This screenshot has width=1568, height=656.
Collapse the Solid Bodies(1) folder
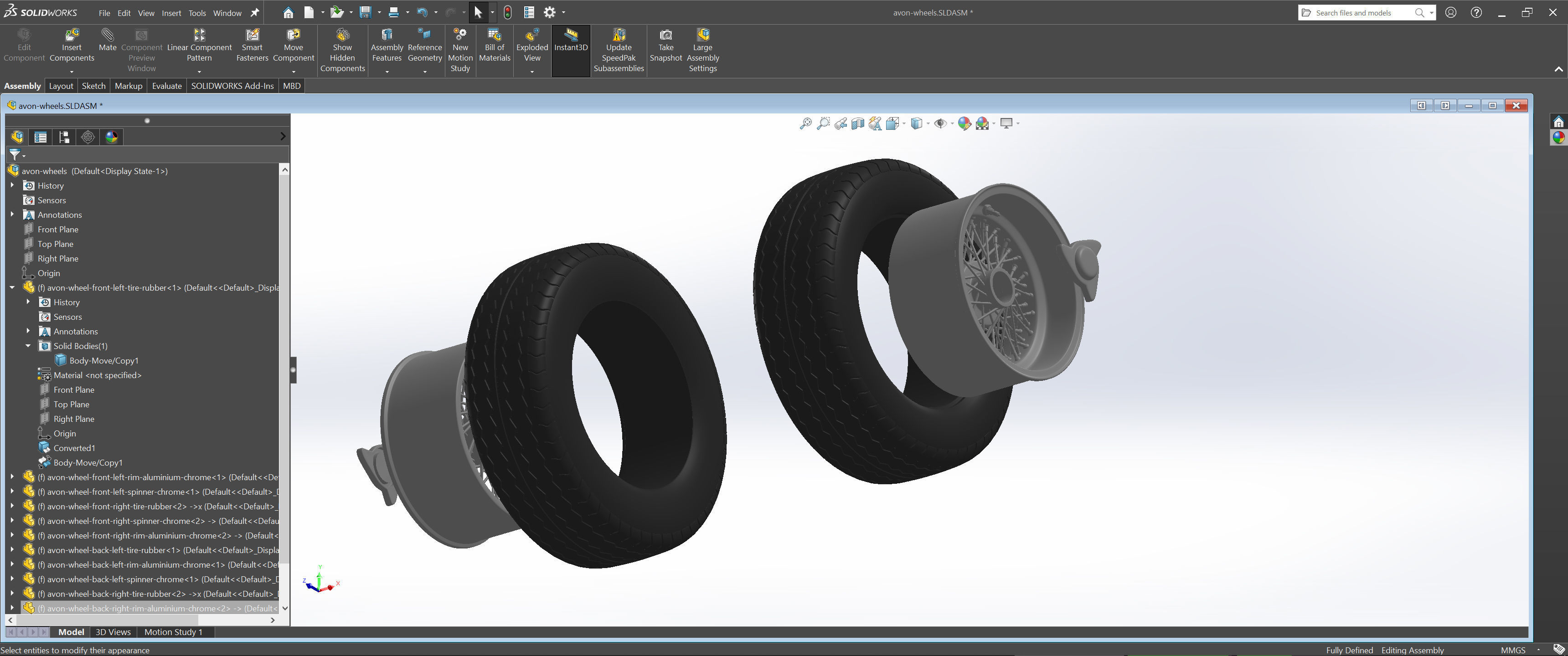click(28, 346)
